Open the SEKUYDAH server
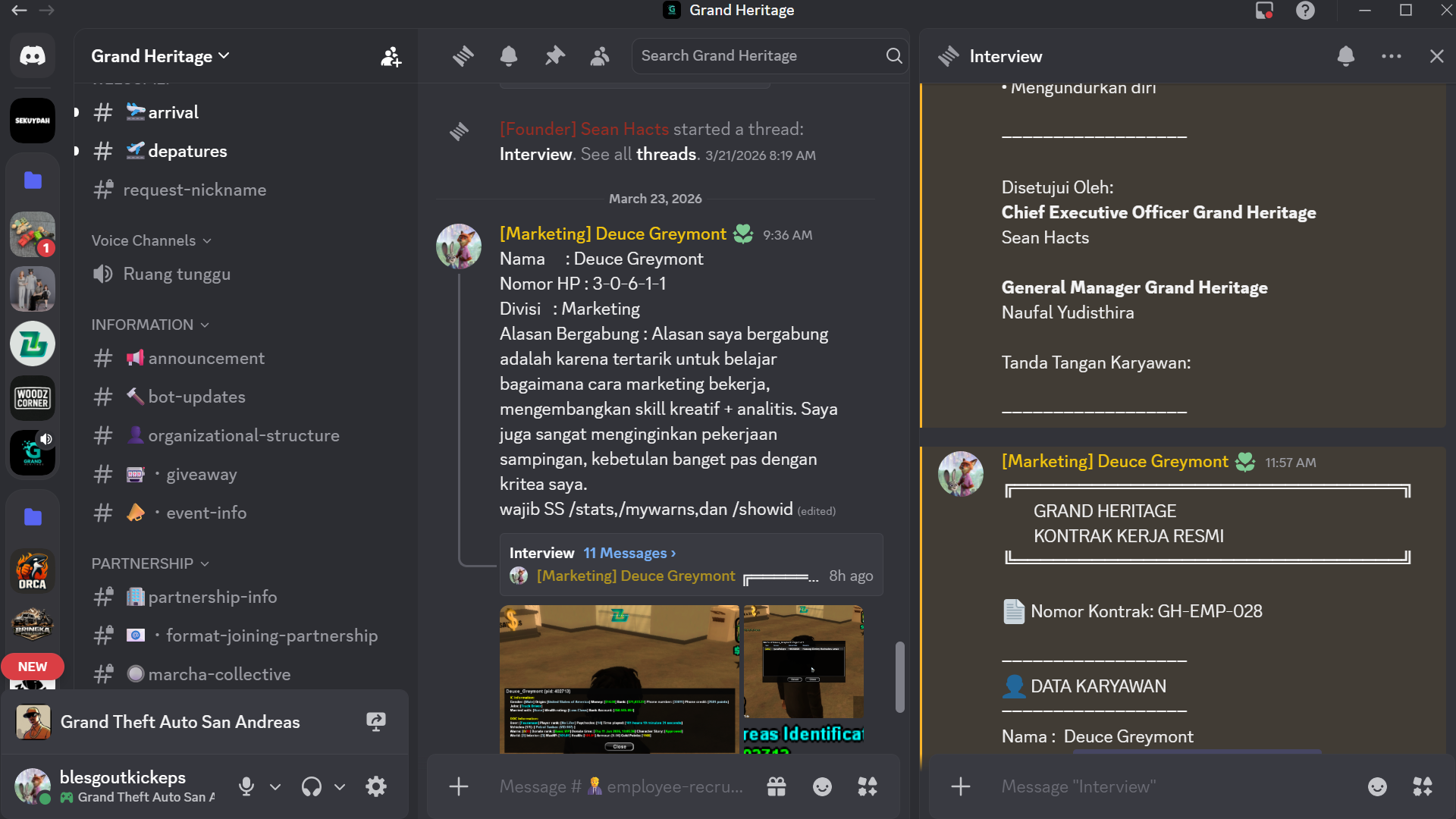The image size is (1456, 819). 33,121
